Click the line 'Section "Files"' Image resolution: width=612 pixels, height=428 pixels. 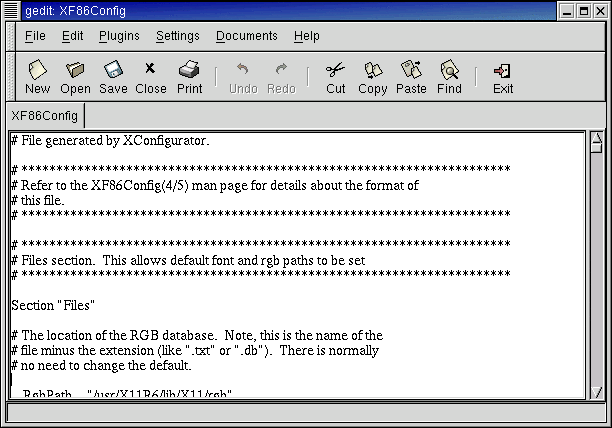(x=53, y=305)
